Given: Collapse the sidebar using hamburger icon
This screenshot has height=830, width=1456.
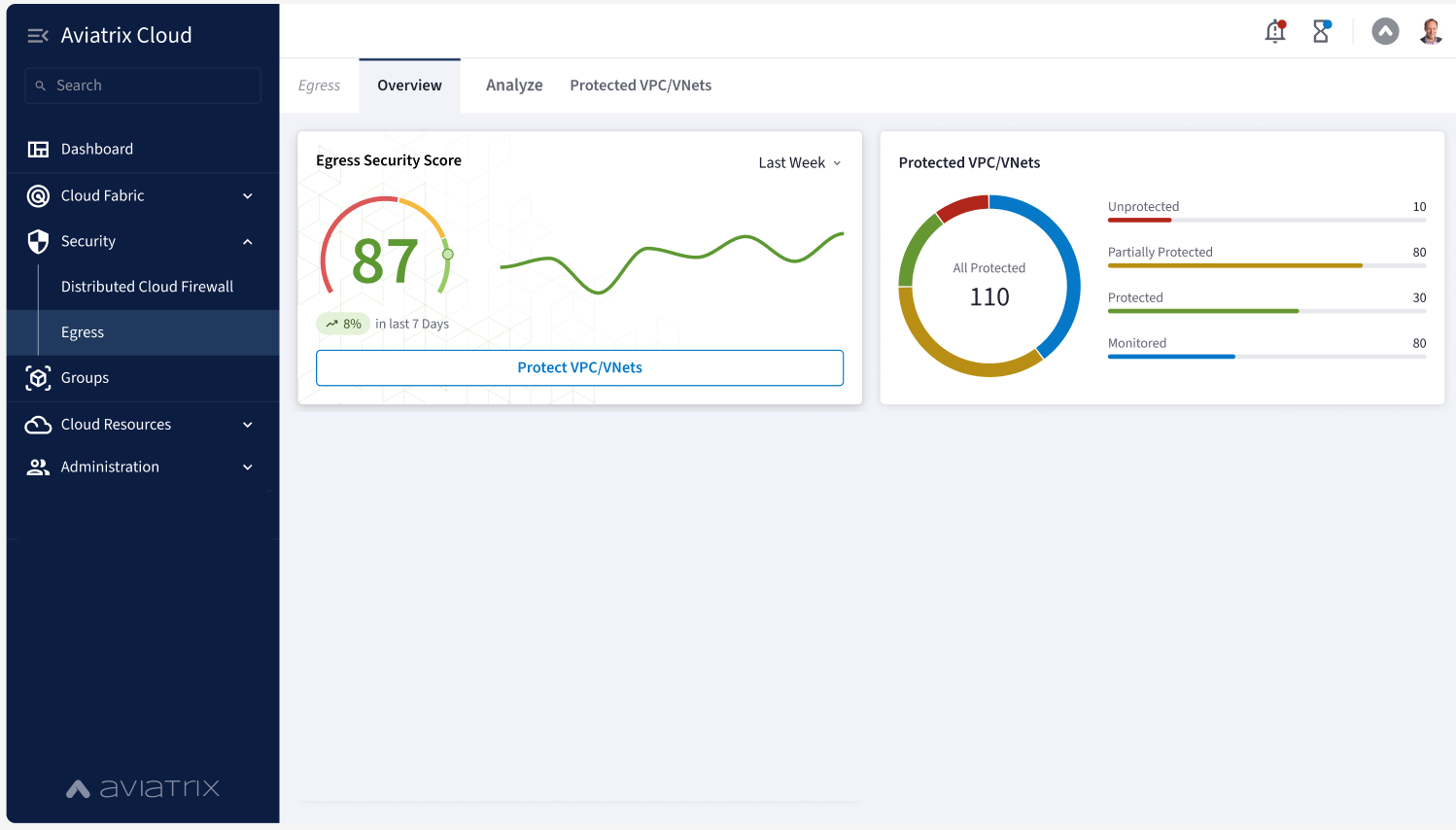Looking at the screenshot, I should pyautogui.click(x=37, y=35).
